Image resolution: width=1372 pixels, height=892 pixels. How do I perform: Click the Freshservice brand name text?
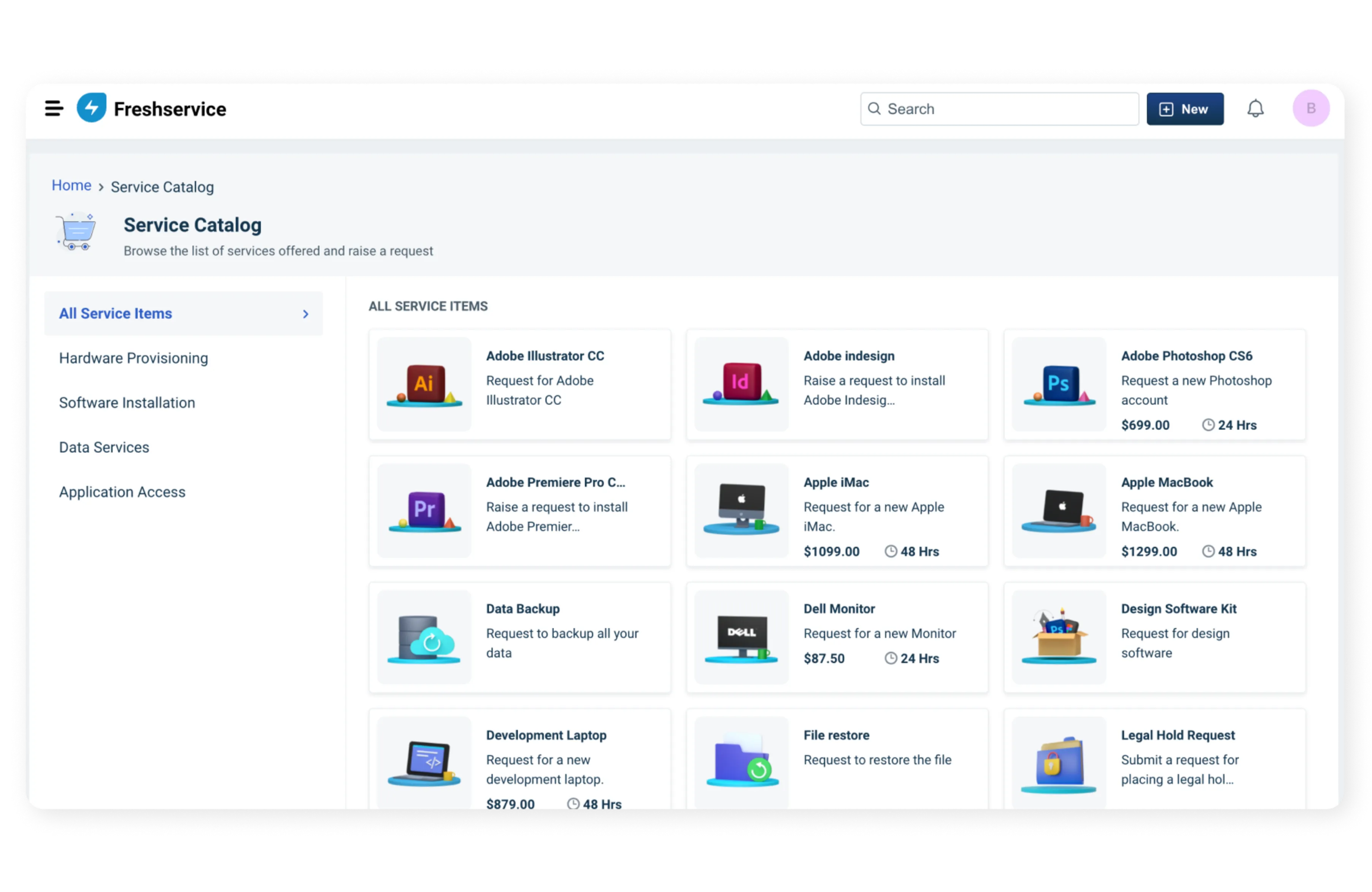(170, 109)
